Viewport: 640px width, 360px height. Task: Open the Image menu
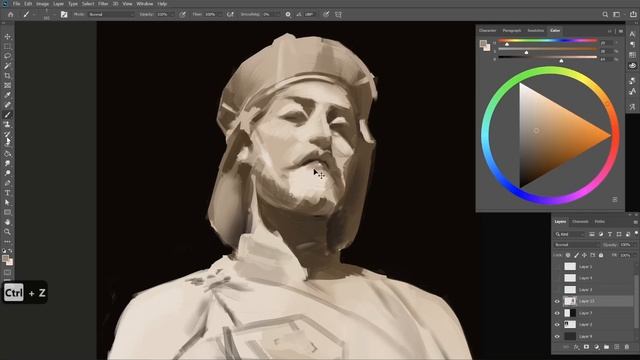click(42, 4)
